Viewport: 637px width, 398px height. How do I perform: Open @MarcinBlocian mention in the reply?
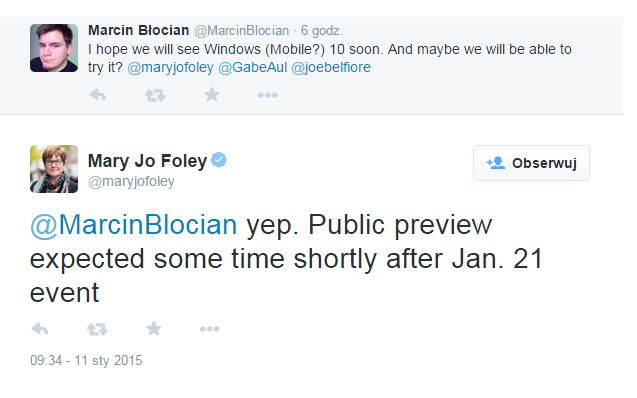(134, 225)
